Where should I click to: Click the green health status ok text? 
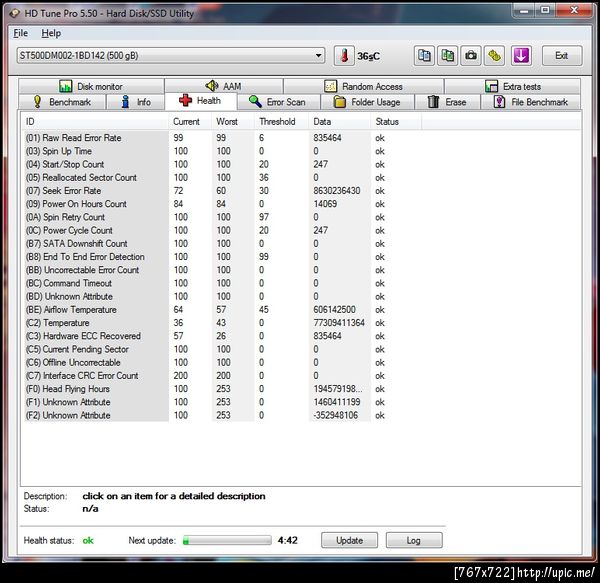pos(88,540)
